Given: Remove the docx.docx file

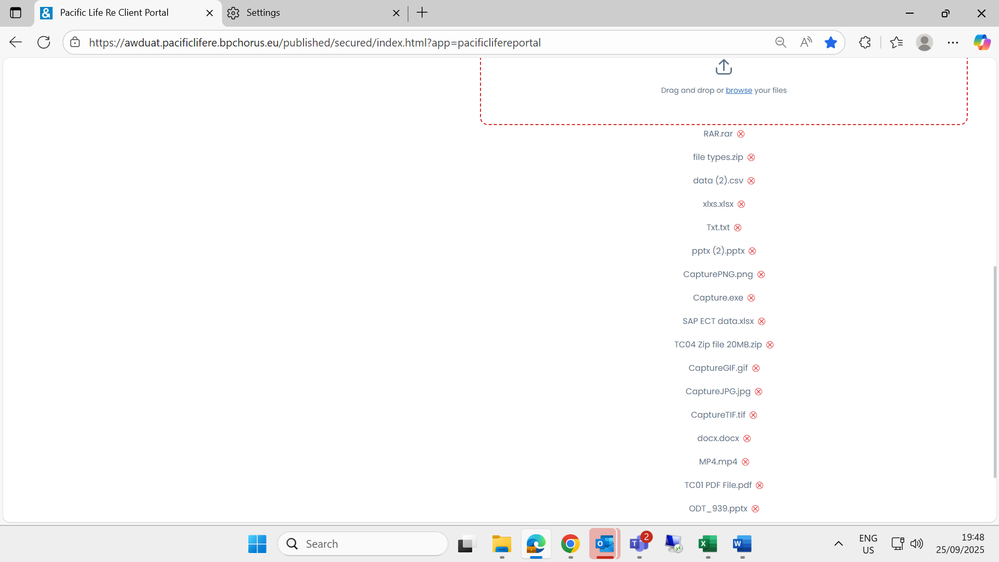Looking at the screenshot, I should 747,438.
